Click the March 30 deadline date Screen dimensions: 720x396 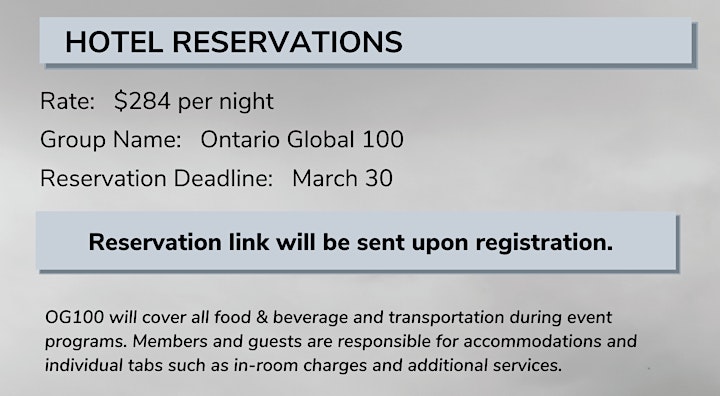click(x=343, y=178)
